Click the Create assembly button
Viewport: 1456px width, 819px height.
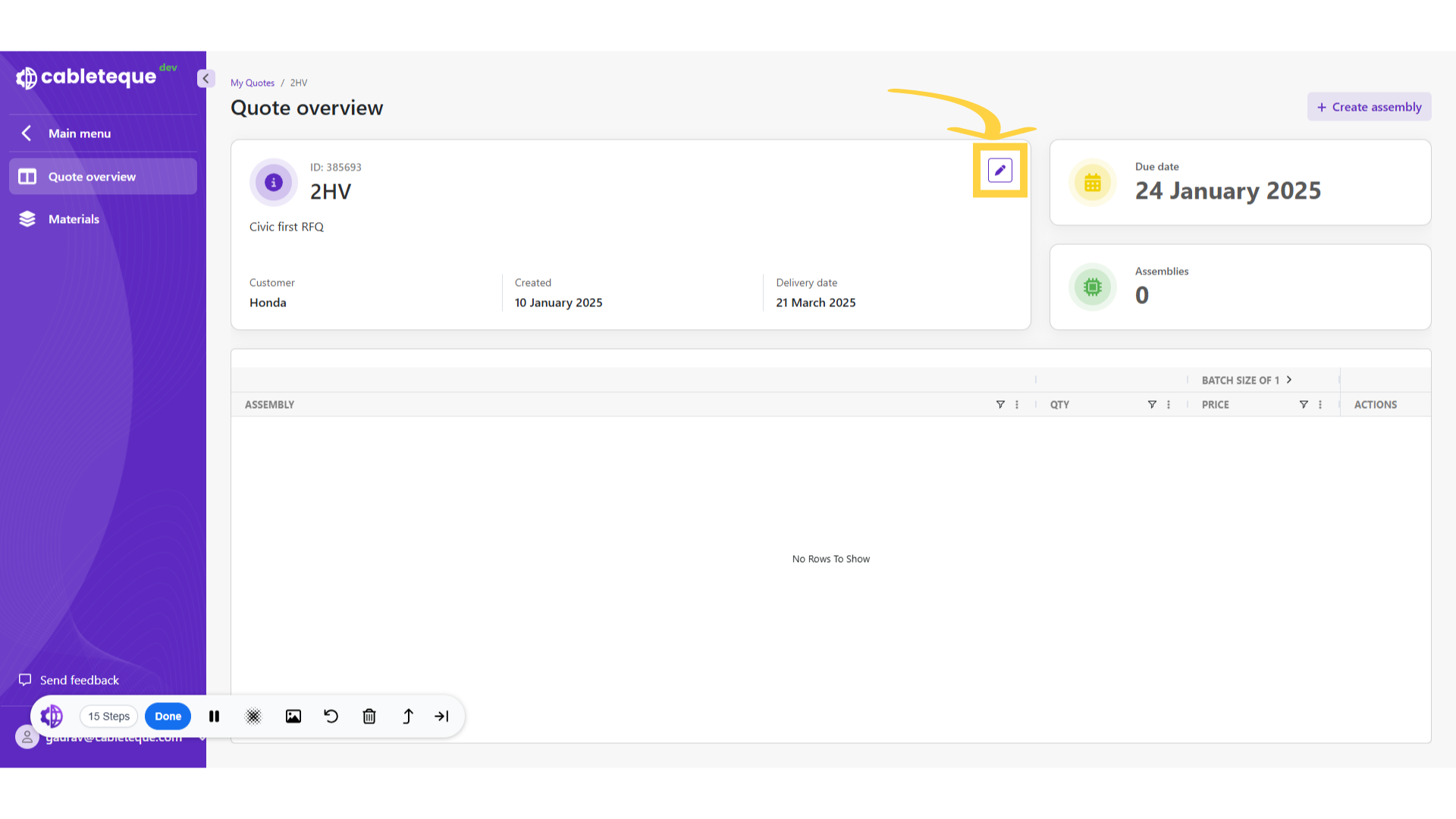point(1369,107)
